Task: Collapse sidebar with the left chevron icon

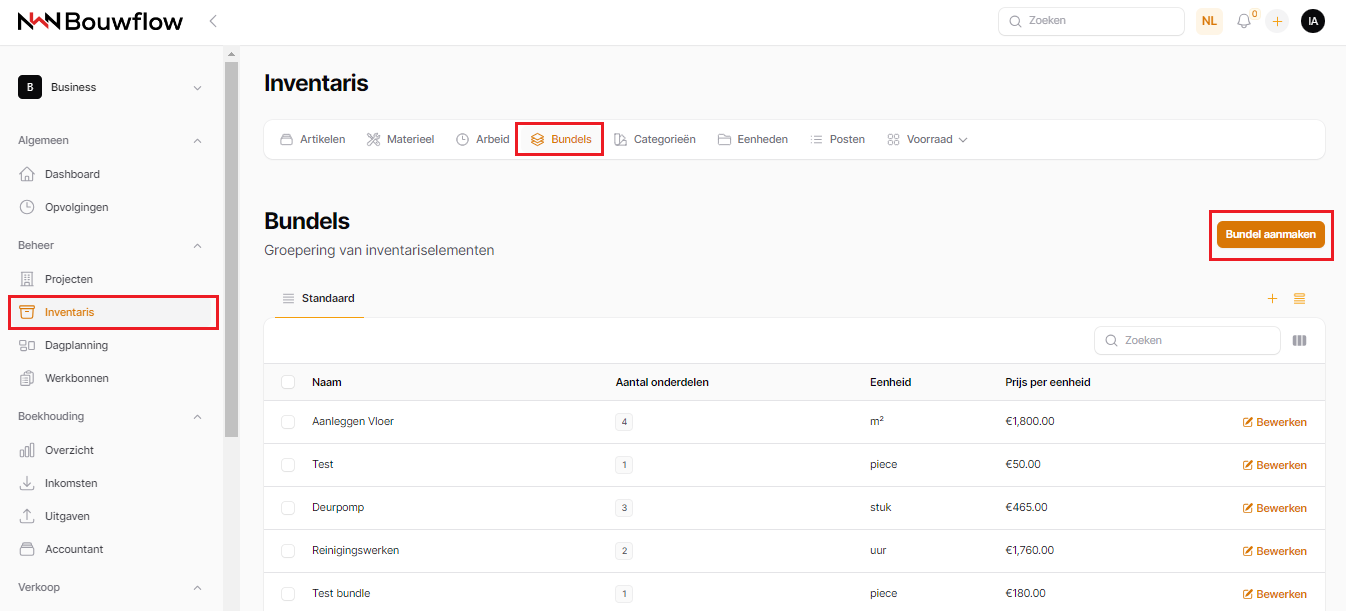Action: pos(213,21)
